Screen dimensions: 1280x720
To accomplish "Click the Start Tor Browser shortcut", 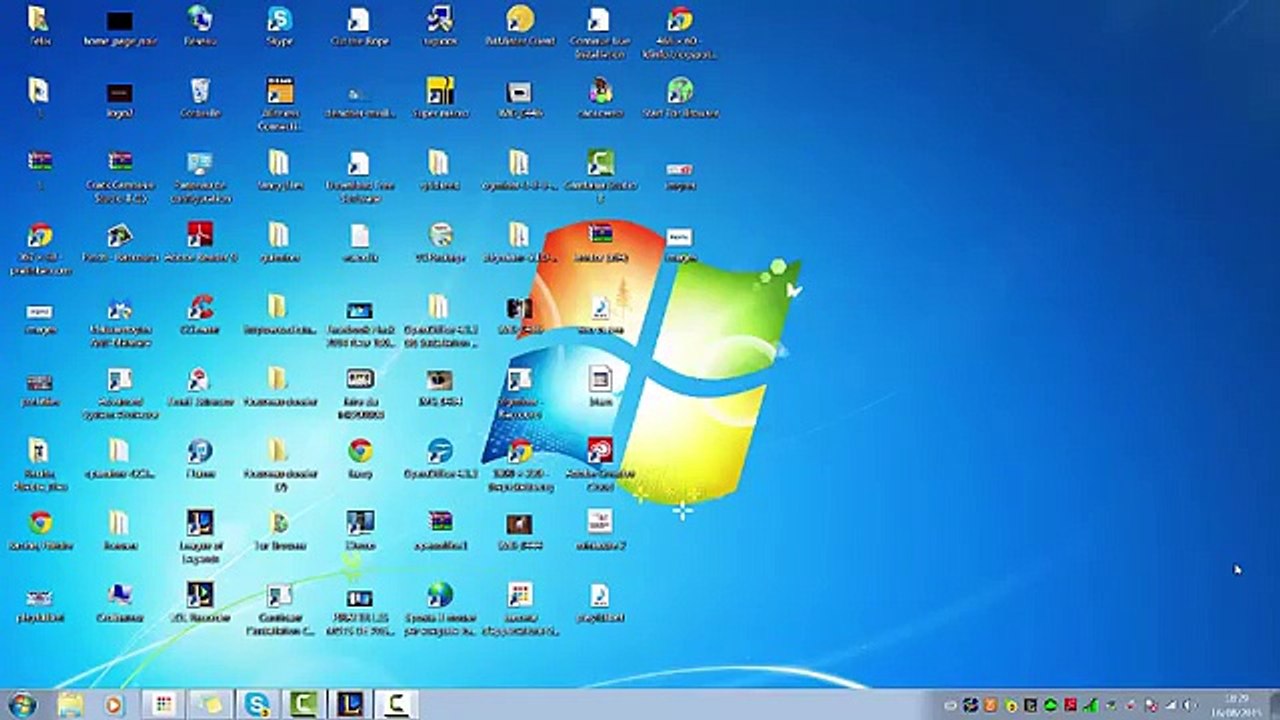I will click(x=680, y=99).
